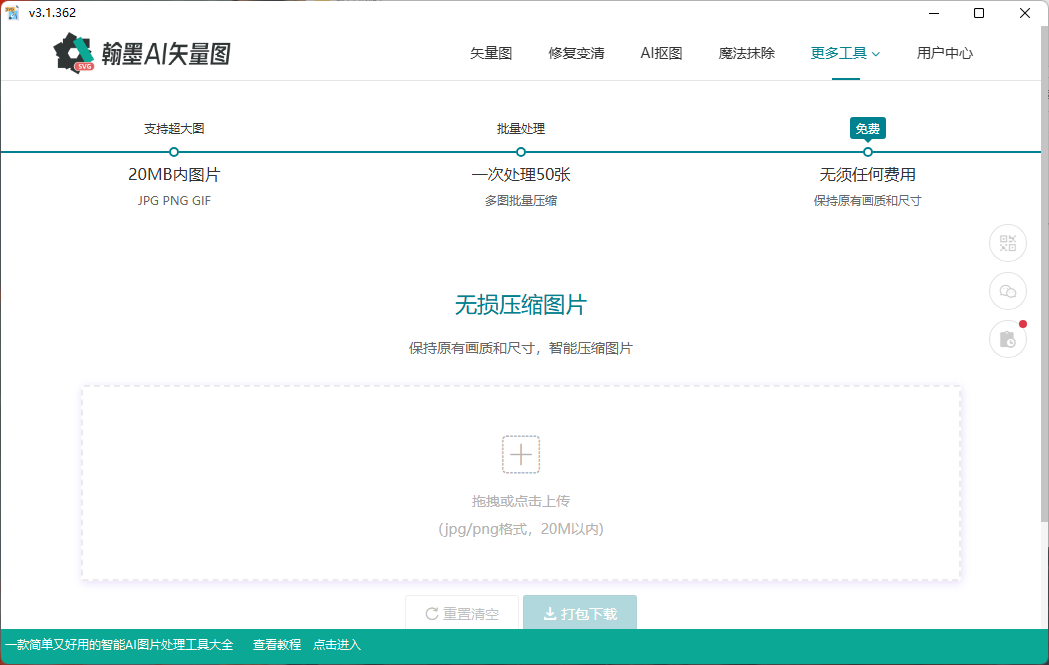Open the 查看教程 link
The width and height of the screenshot is (1049, 665).
pyautogui.click(x=277, y=645)
